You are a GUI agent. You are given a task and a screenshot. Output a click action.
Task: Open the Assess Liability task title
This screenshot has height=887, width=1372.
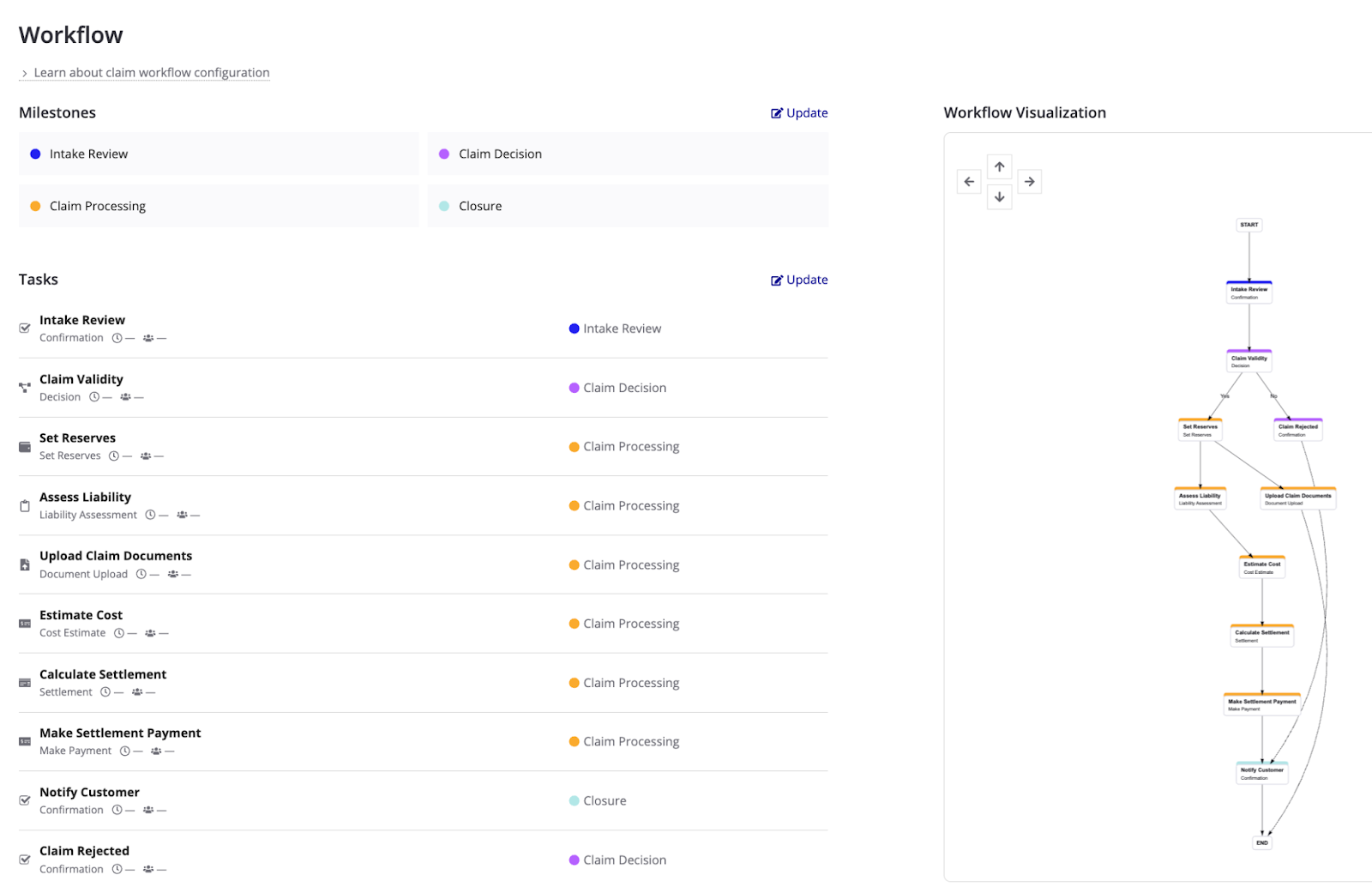click(x=85, y=498)
